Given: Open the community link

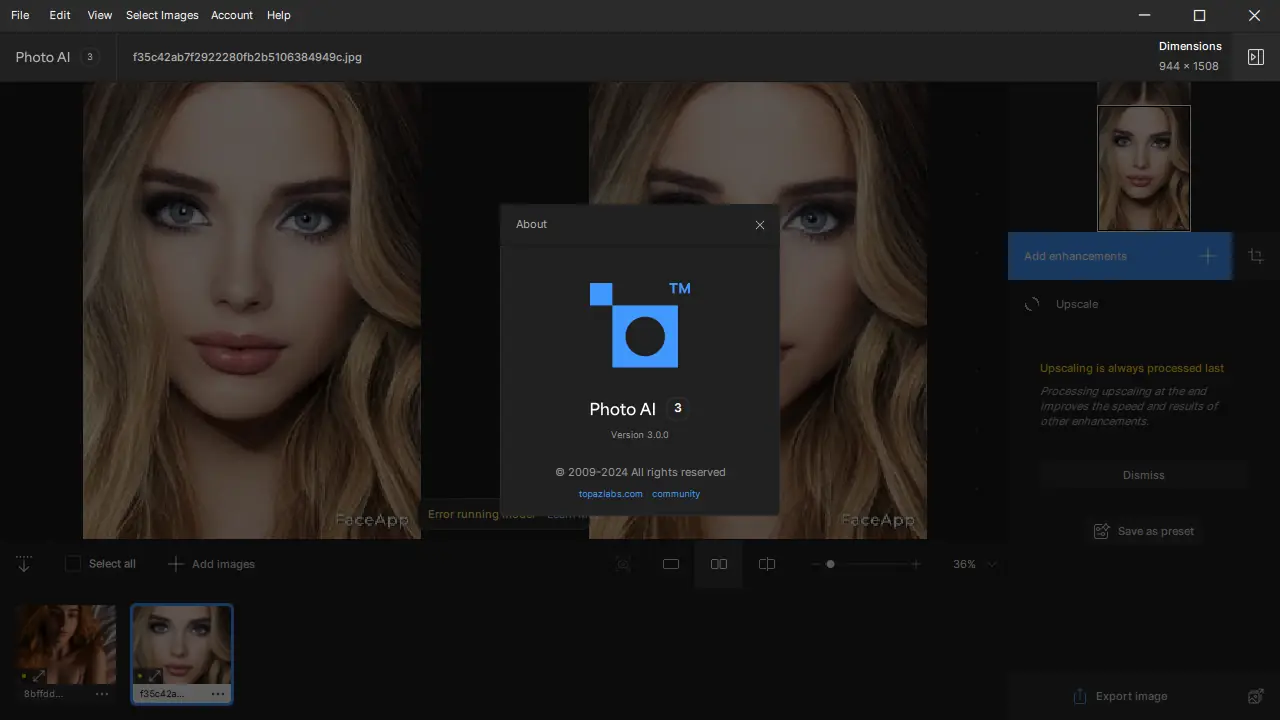Looking at the screenshot, I should (x=676, y=494).
